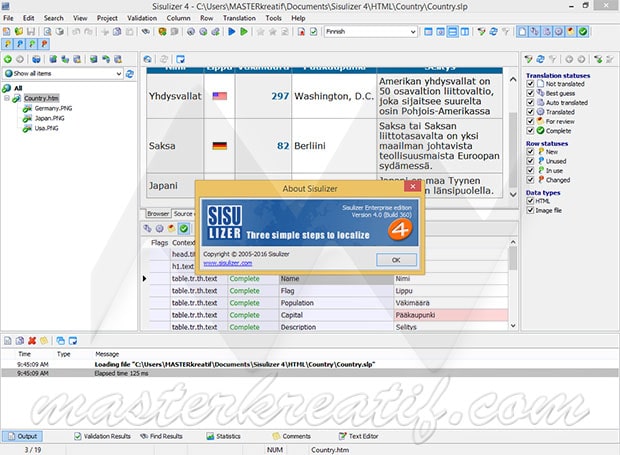Screen dimensions: 620x455
Task: Toggle blank page Not translated toolbar filter
Action: [x=522, y=32]
